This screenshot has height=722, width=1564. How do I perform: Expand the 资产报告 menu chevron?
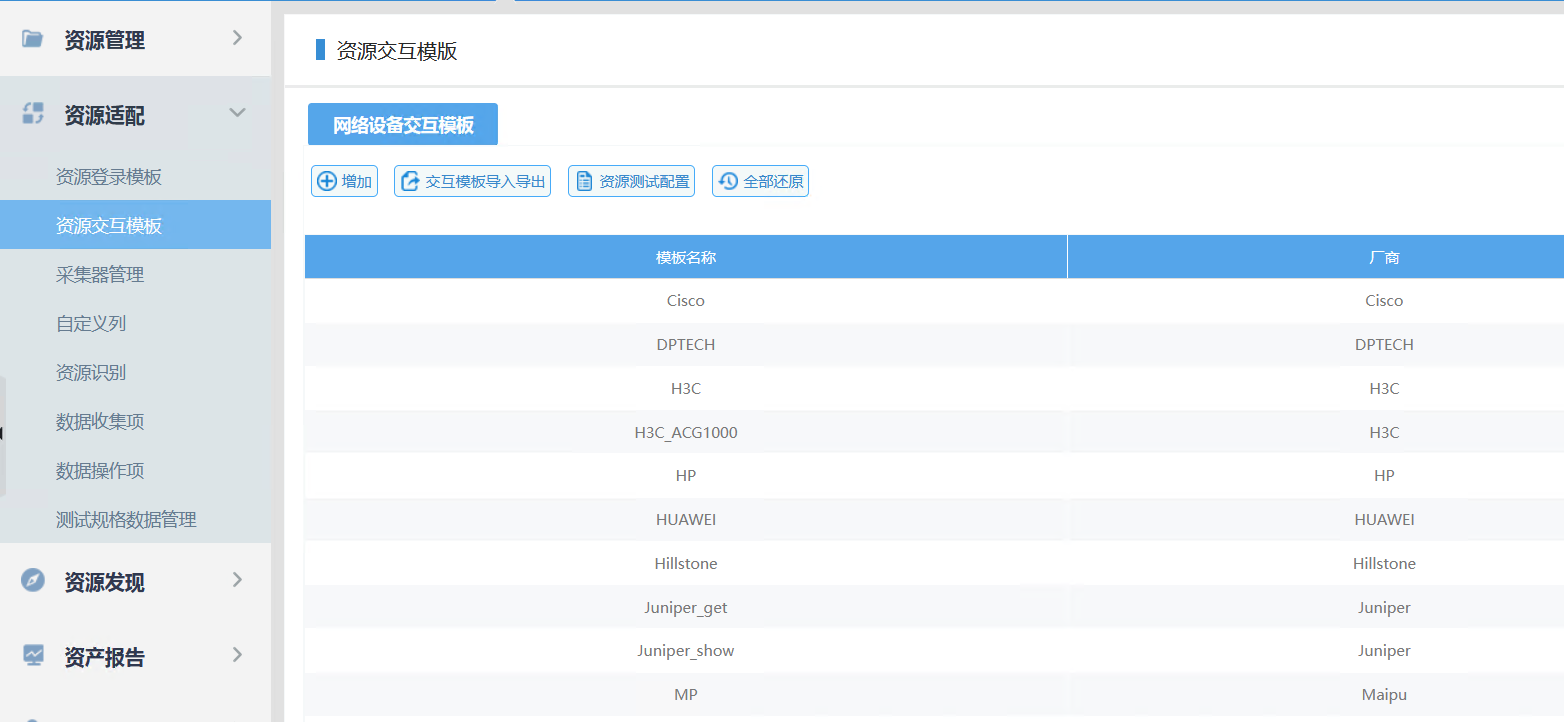(237, 655)
